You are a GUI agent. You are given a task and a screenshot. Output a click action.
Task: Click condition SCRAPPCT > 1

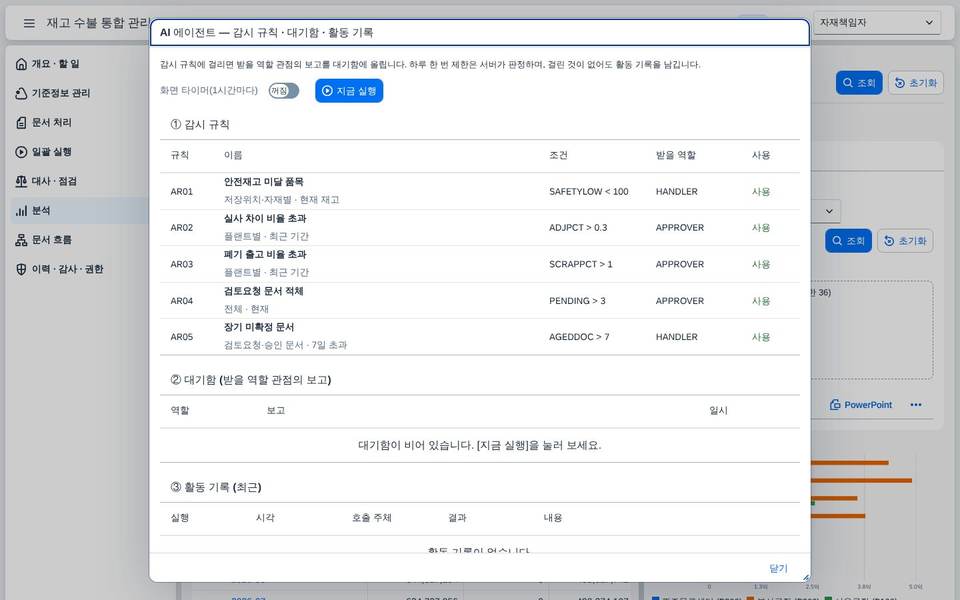point(580,264)
